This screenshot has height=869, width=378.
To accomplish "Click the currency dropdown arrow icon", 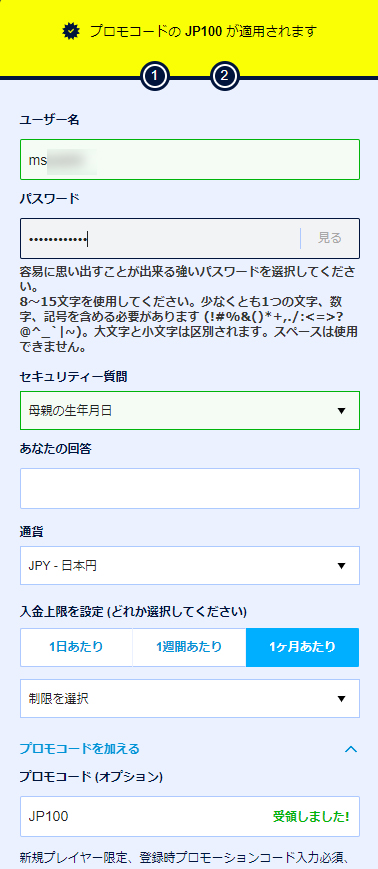I will pos(341,566).
